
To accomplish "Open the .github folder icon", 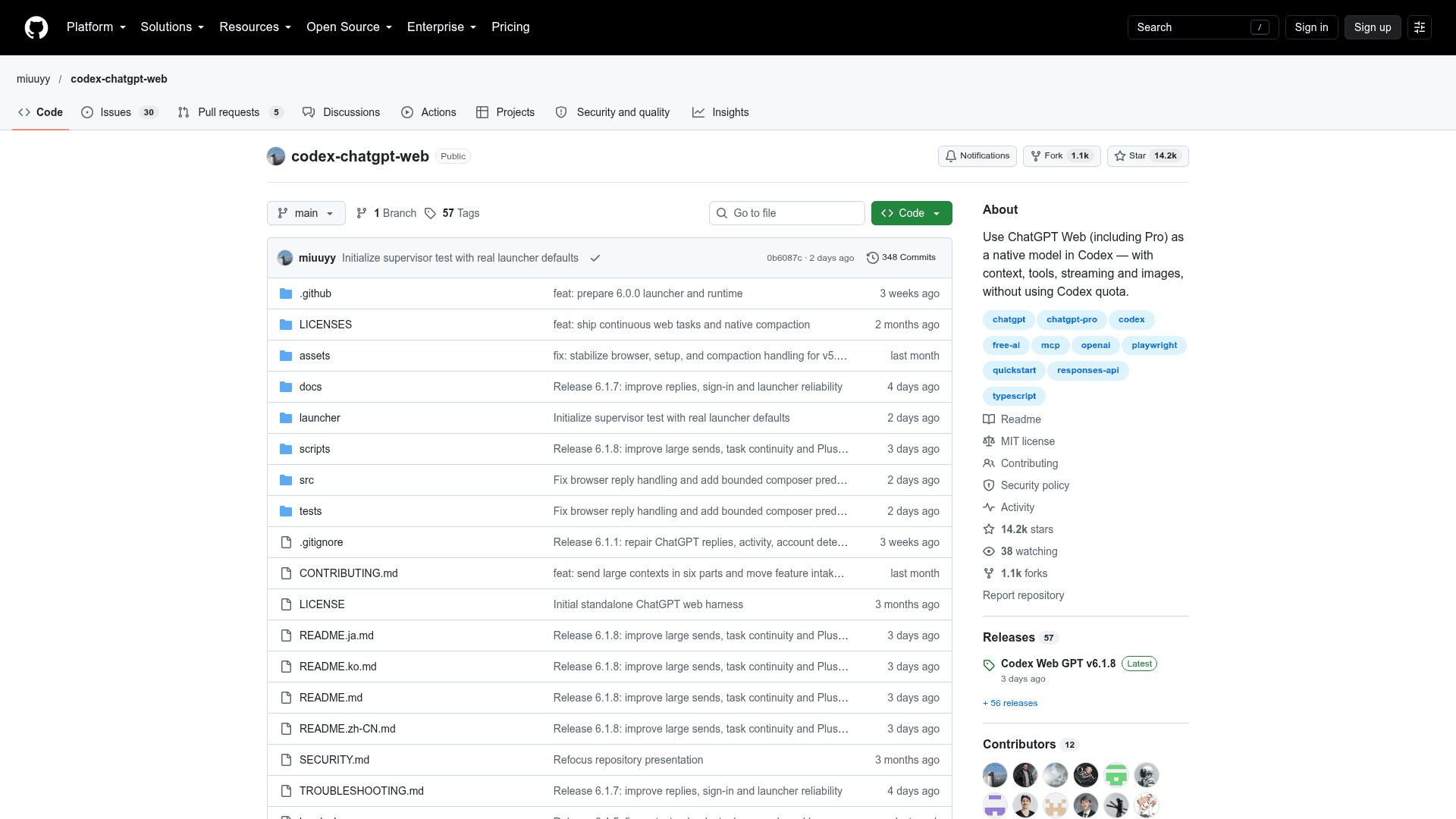I will coord(286,293).
